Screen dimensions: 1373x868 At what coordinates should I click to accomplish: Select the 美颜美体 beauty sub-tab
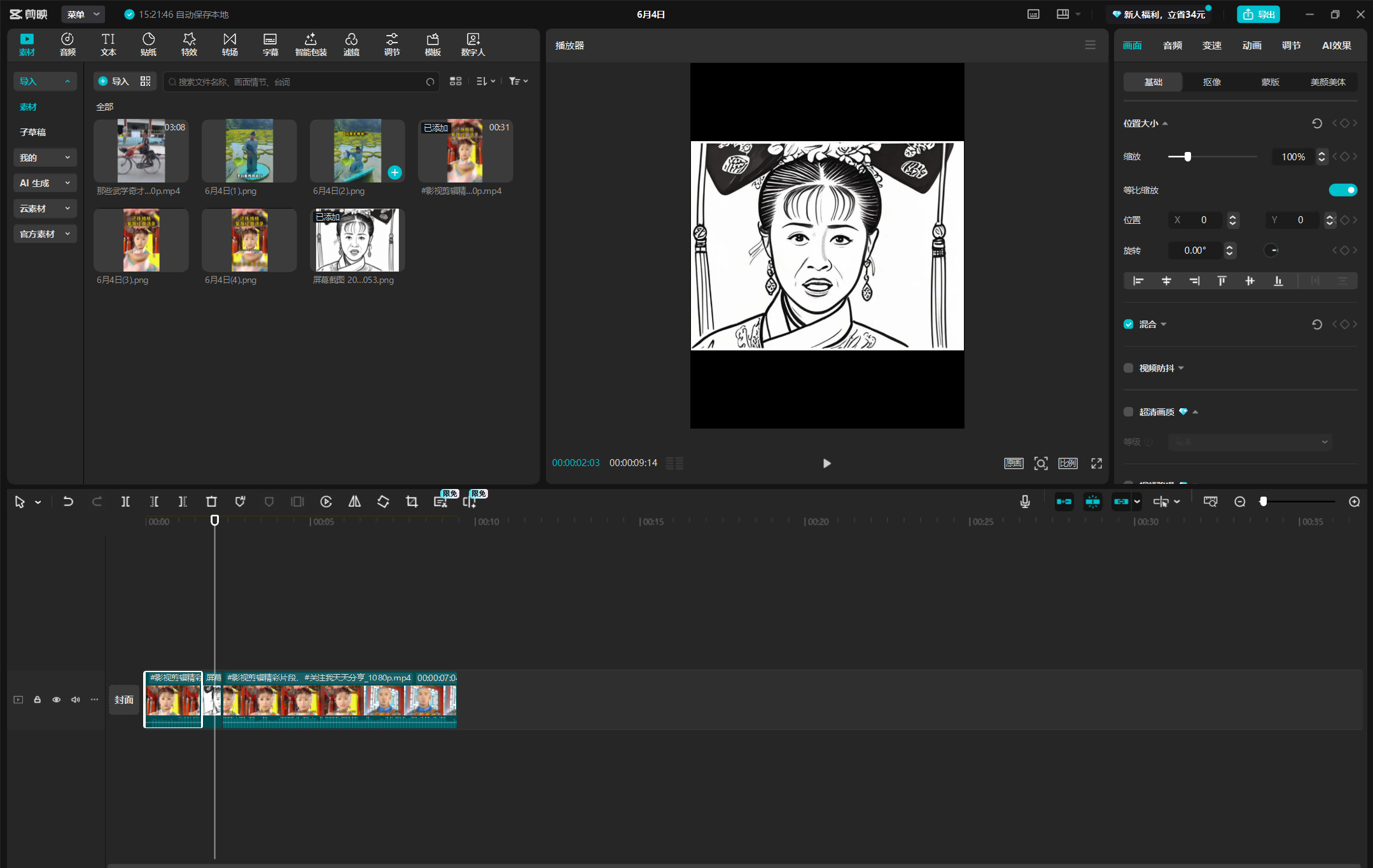tap(1328, 82)
